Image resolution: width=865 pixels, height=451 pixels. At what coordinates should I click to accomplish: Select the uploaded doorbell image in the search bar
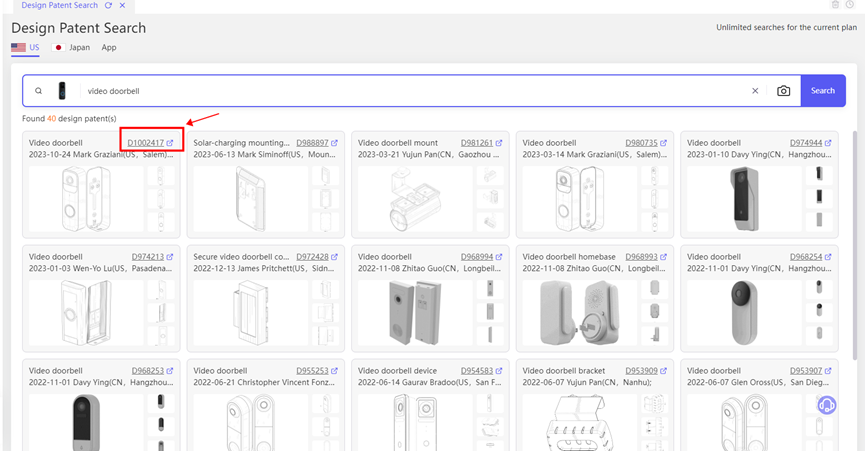[62, 91]
